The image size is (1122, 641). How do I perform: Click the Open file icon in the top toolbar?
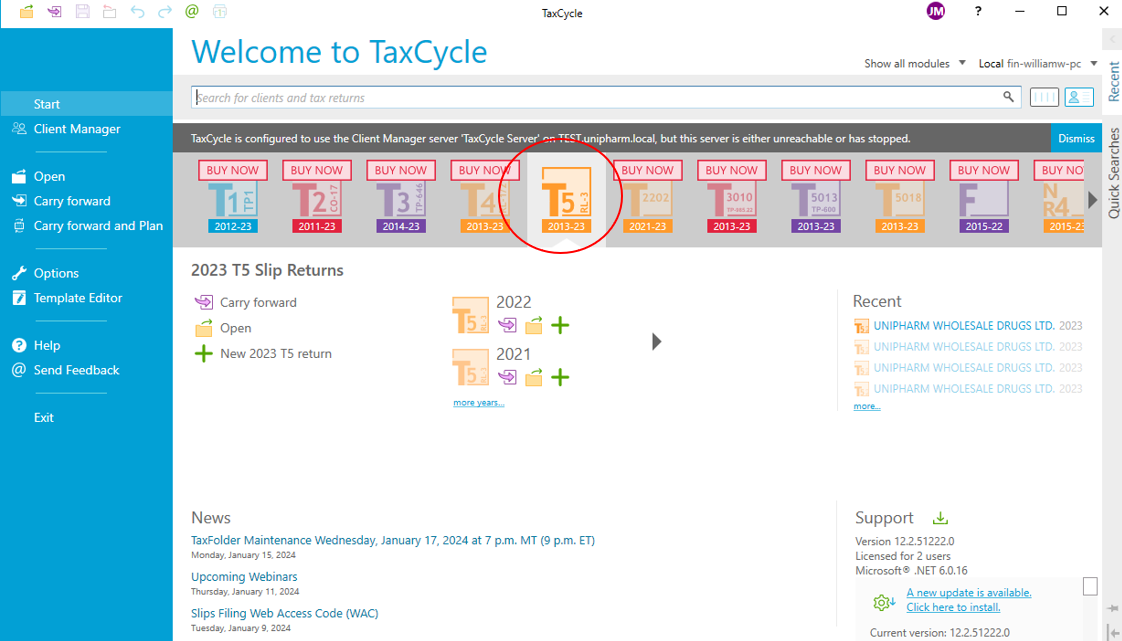(26, 11)
